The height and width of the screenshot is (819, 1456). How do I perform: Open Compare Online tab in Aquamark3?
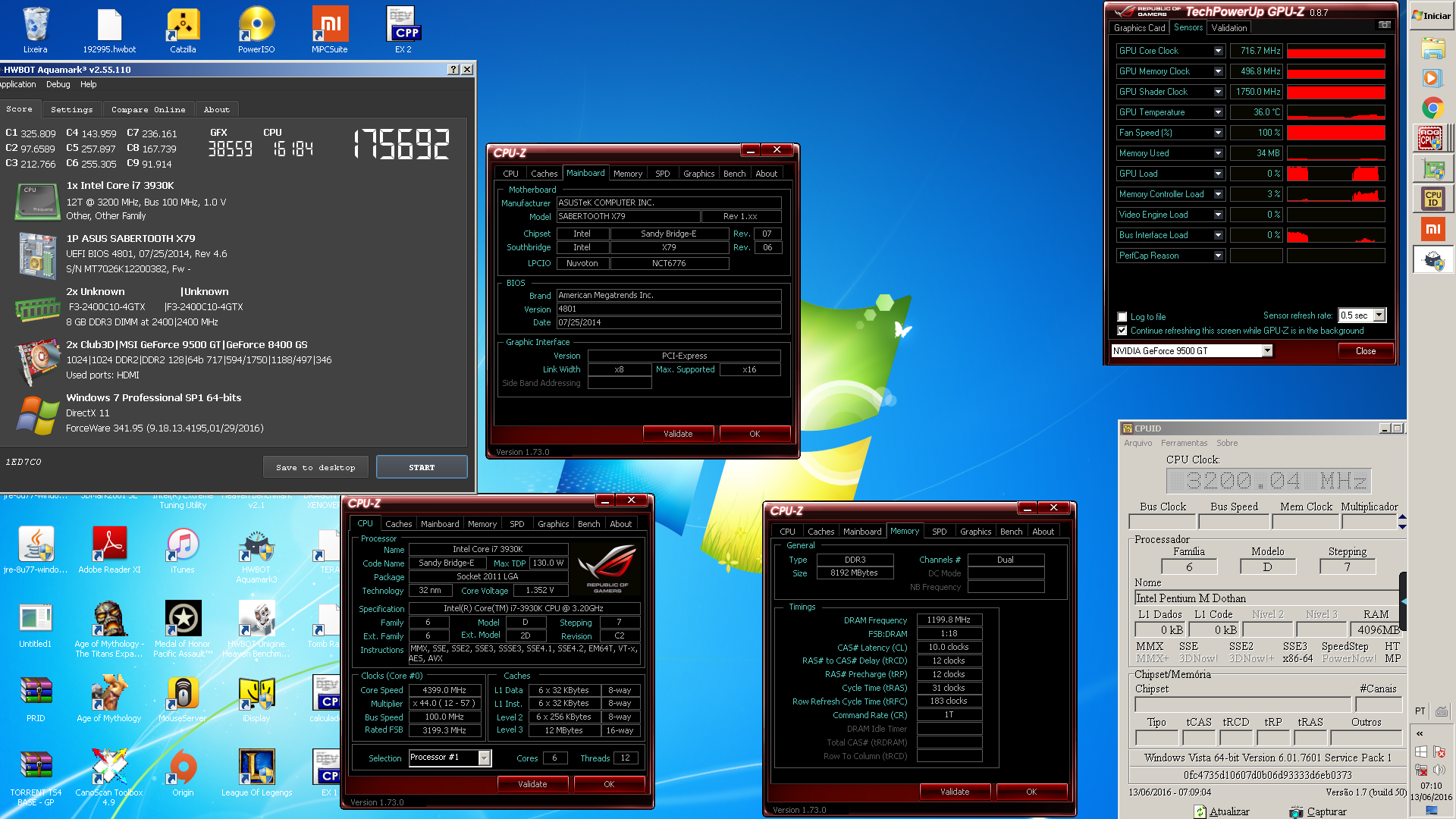click(x=148, y=110)
